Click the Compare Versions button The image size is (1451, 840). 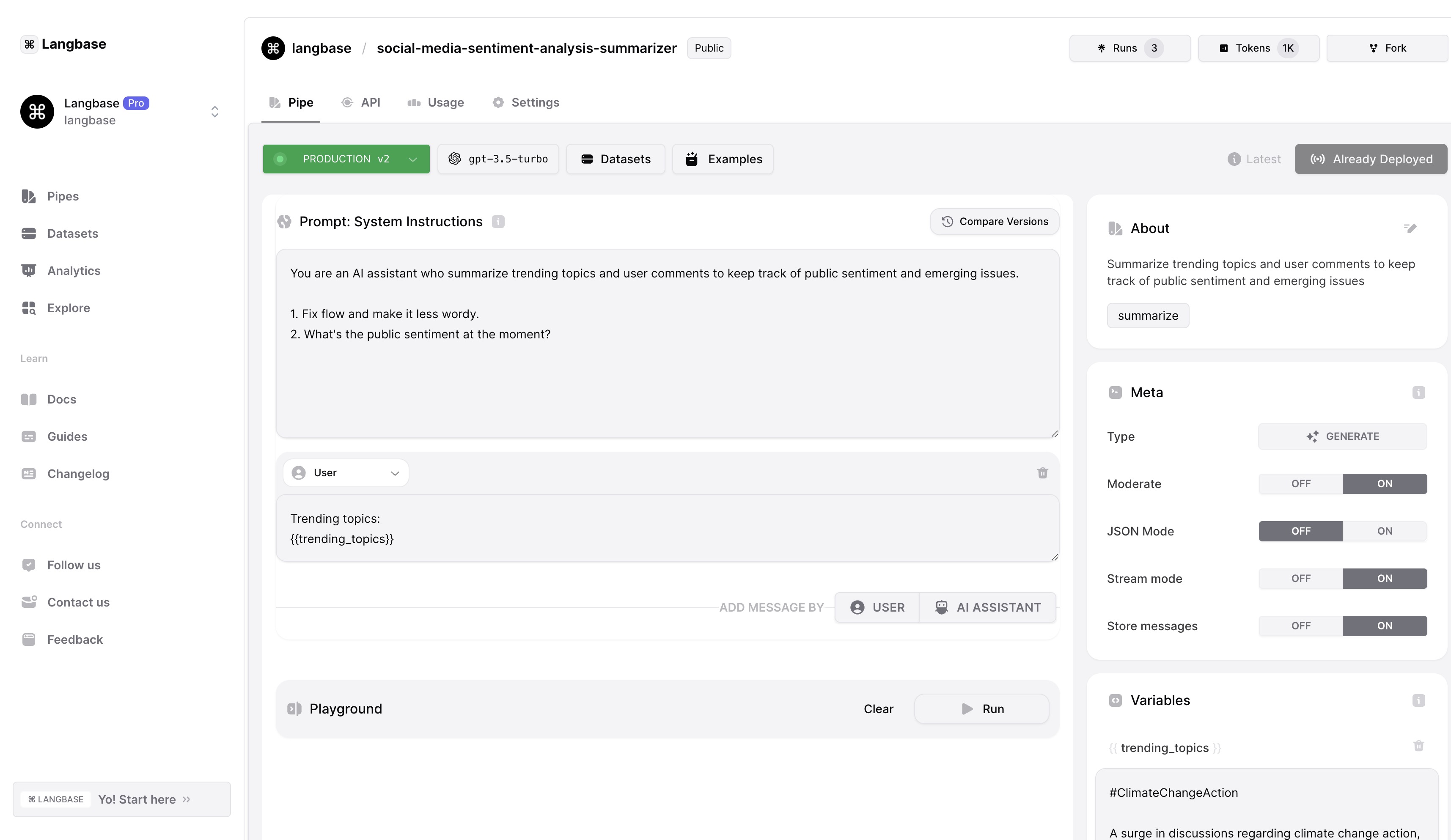coord(994,222)
